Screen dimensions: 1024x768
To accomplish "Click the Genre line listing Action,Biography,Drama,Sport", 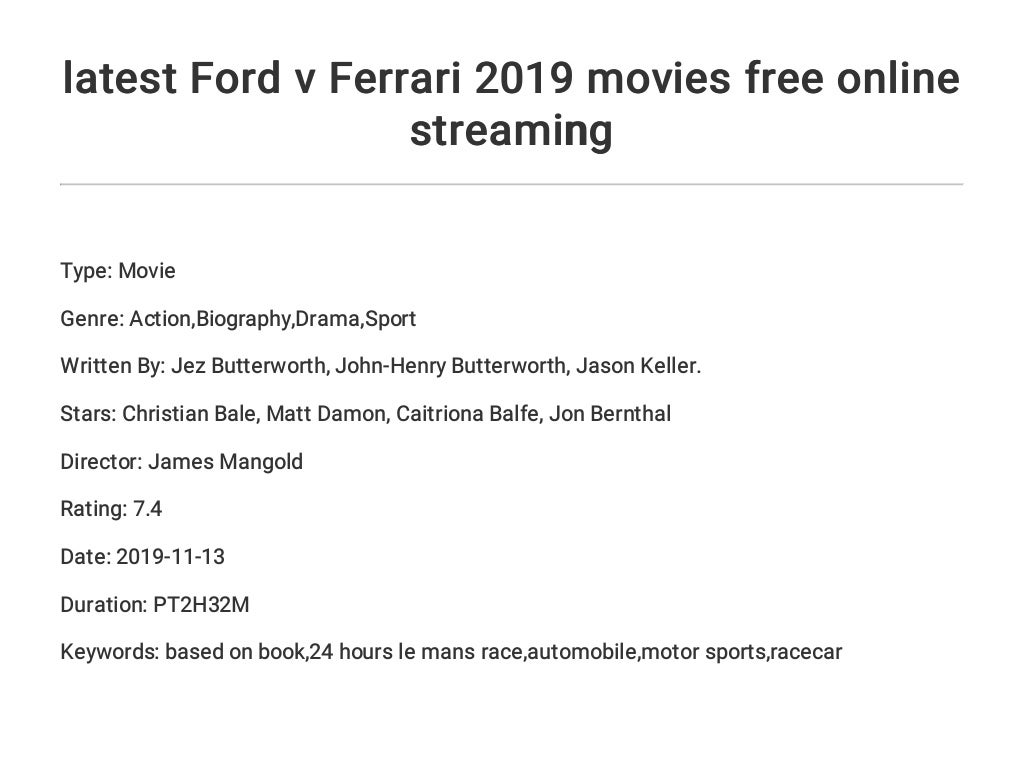I will 238,319.
